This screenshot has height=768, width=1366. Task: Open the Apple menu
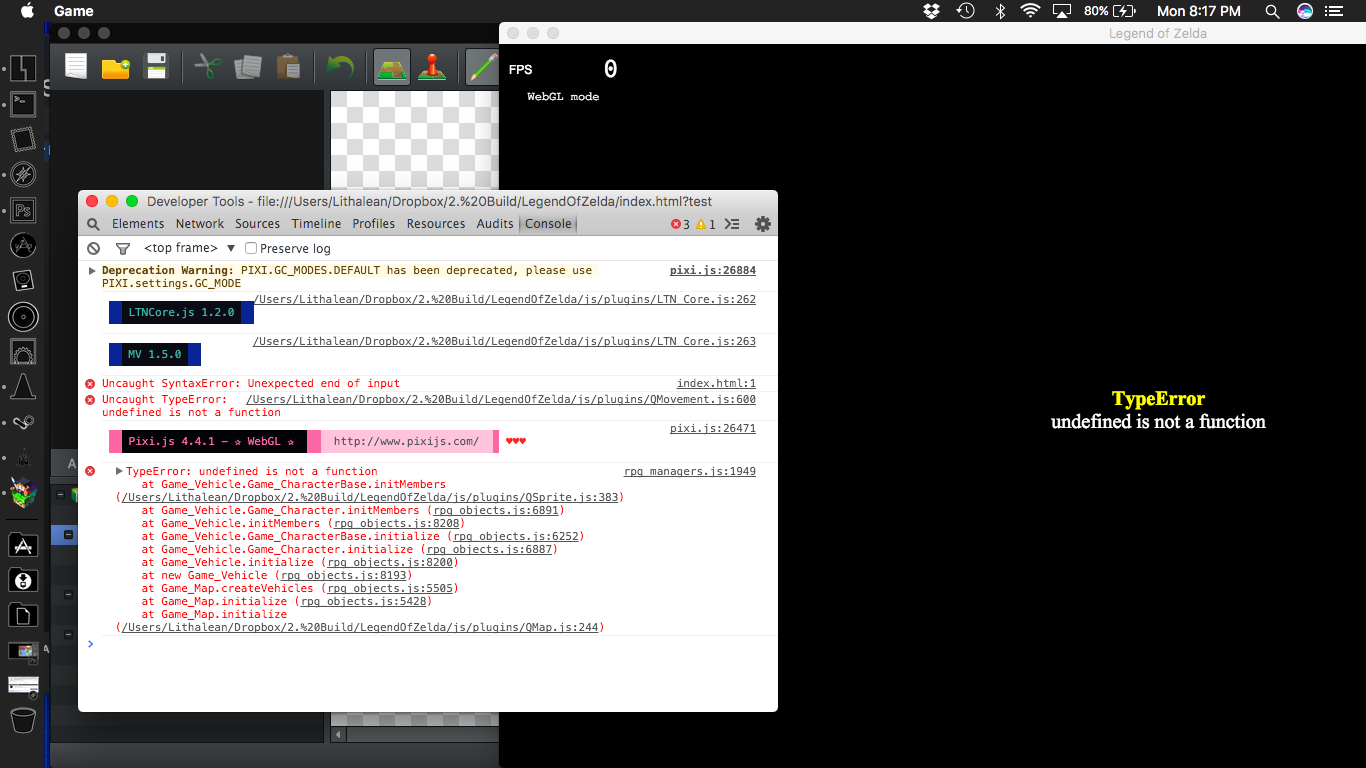click(x=27, y=11)
